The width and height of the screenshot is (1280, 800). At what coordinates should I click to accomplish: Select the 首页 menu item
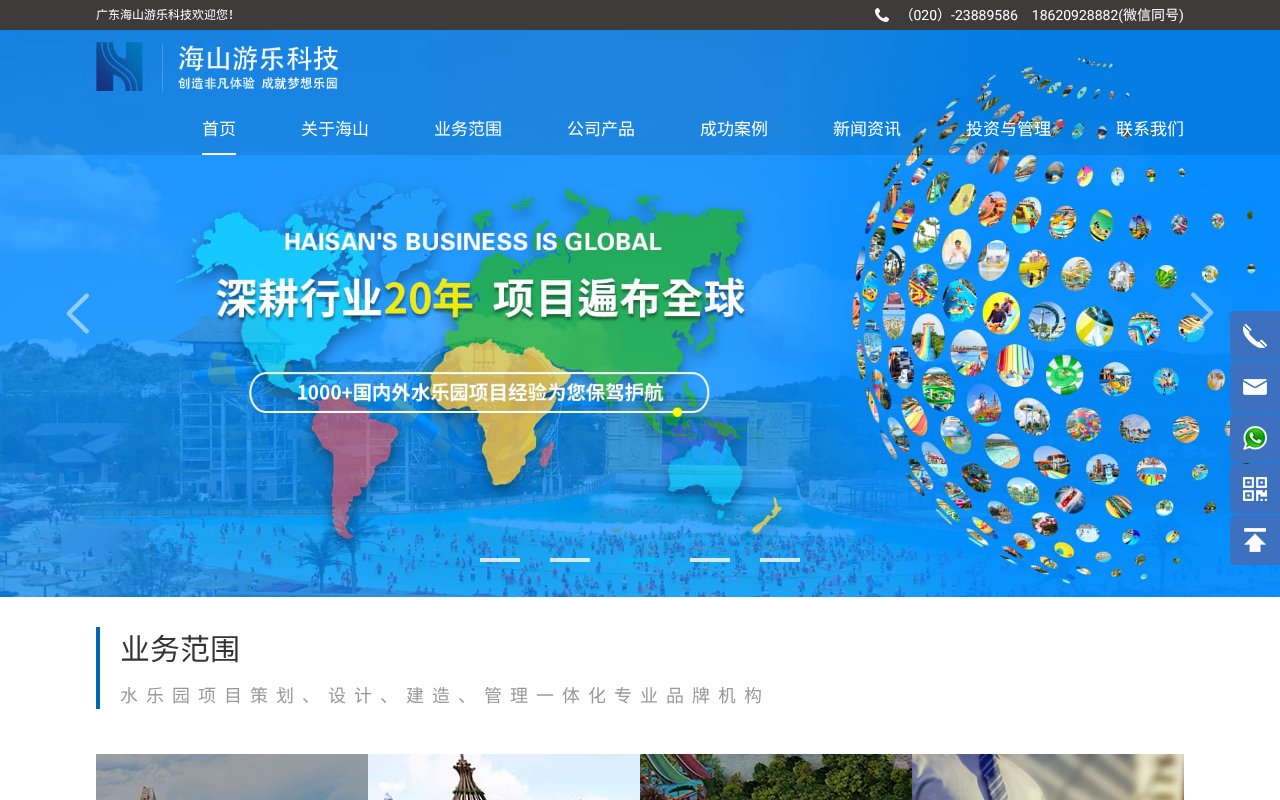click(219, 129)
